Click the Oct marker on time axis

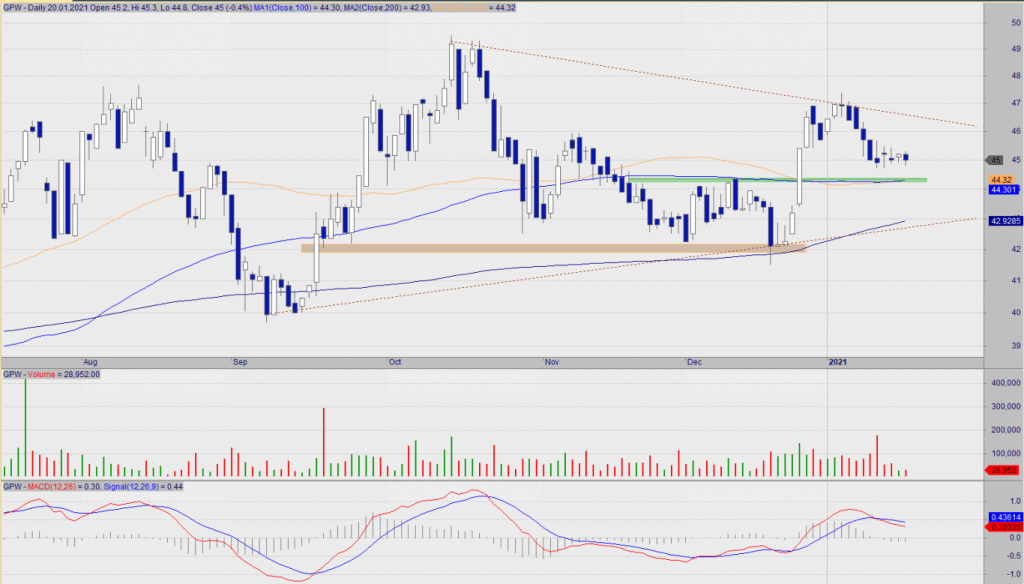click(x=395, y=364)
